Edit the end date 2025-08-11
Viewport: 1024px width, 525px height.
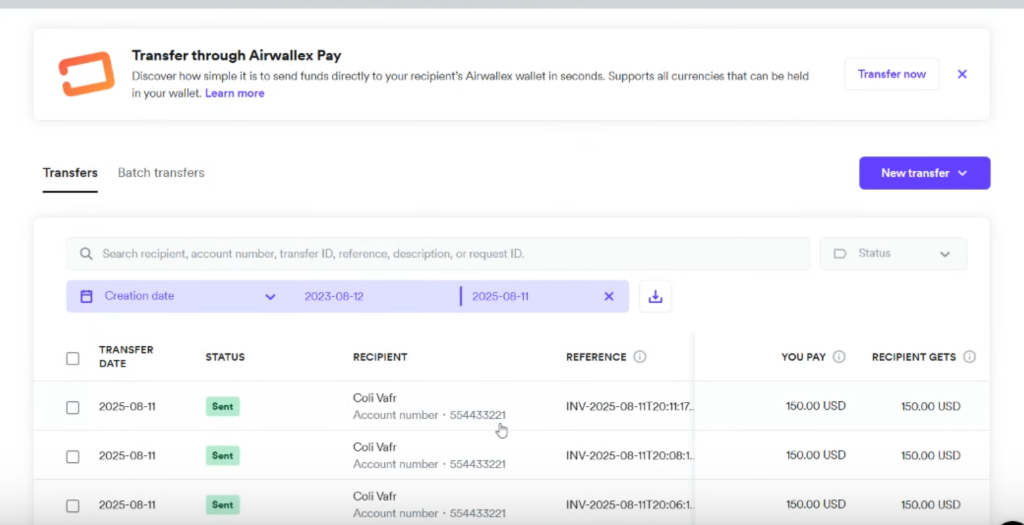pos(500,296)
